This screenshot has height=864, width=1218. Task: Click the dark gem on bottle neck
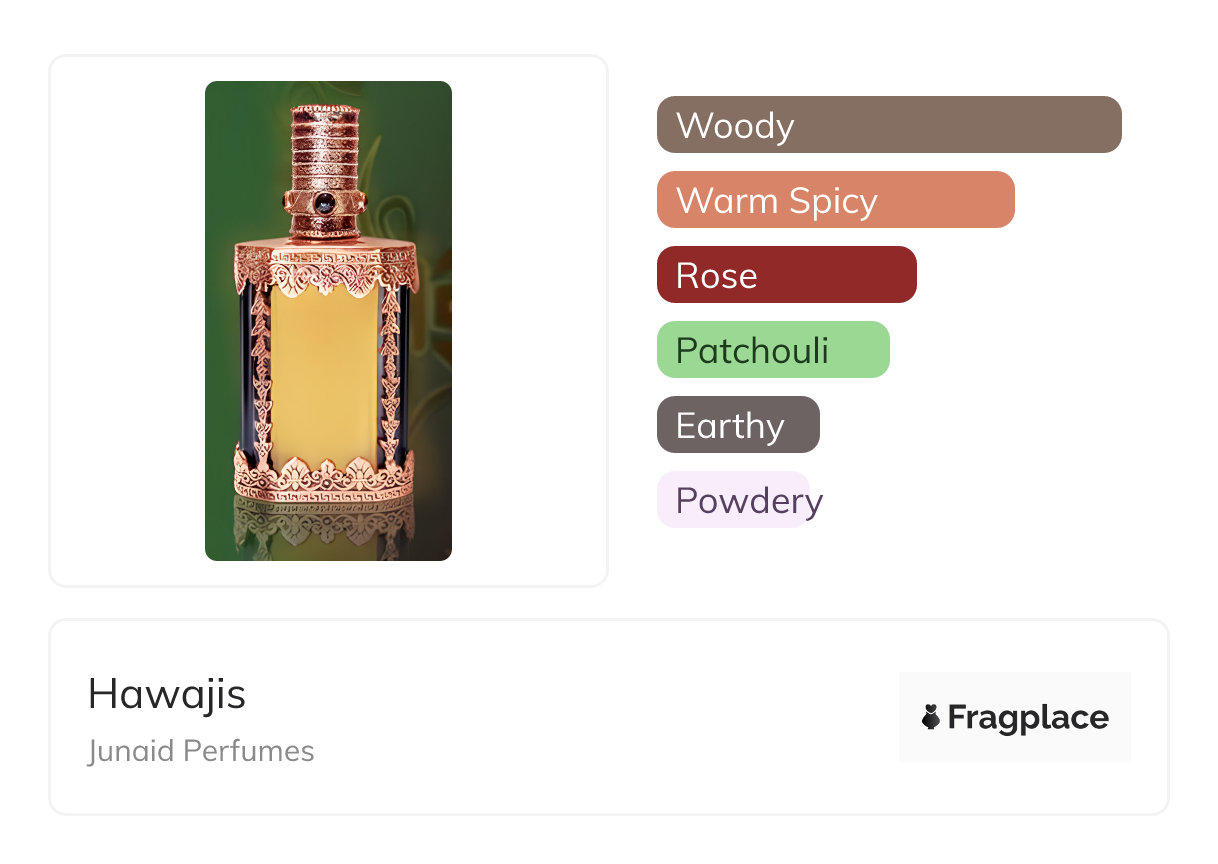(324, 202)
